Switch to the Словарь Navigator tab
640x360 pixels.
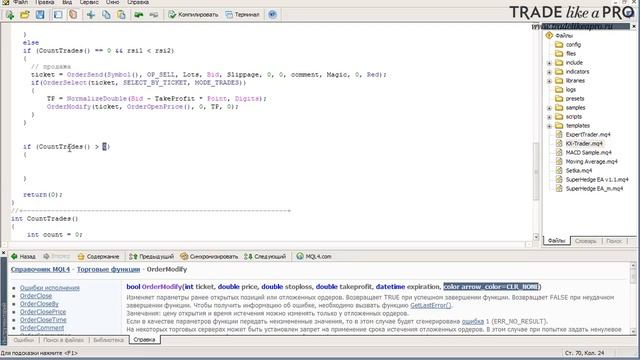pos(585,241)
